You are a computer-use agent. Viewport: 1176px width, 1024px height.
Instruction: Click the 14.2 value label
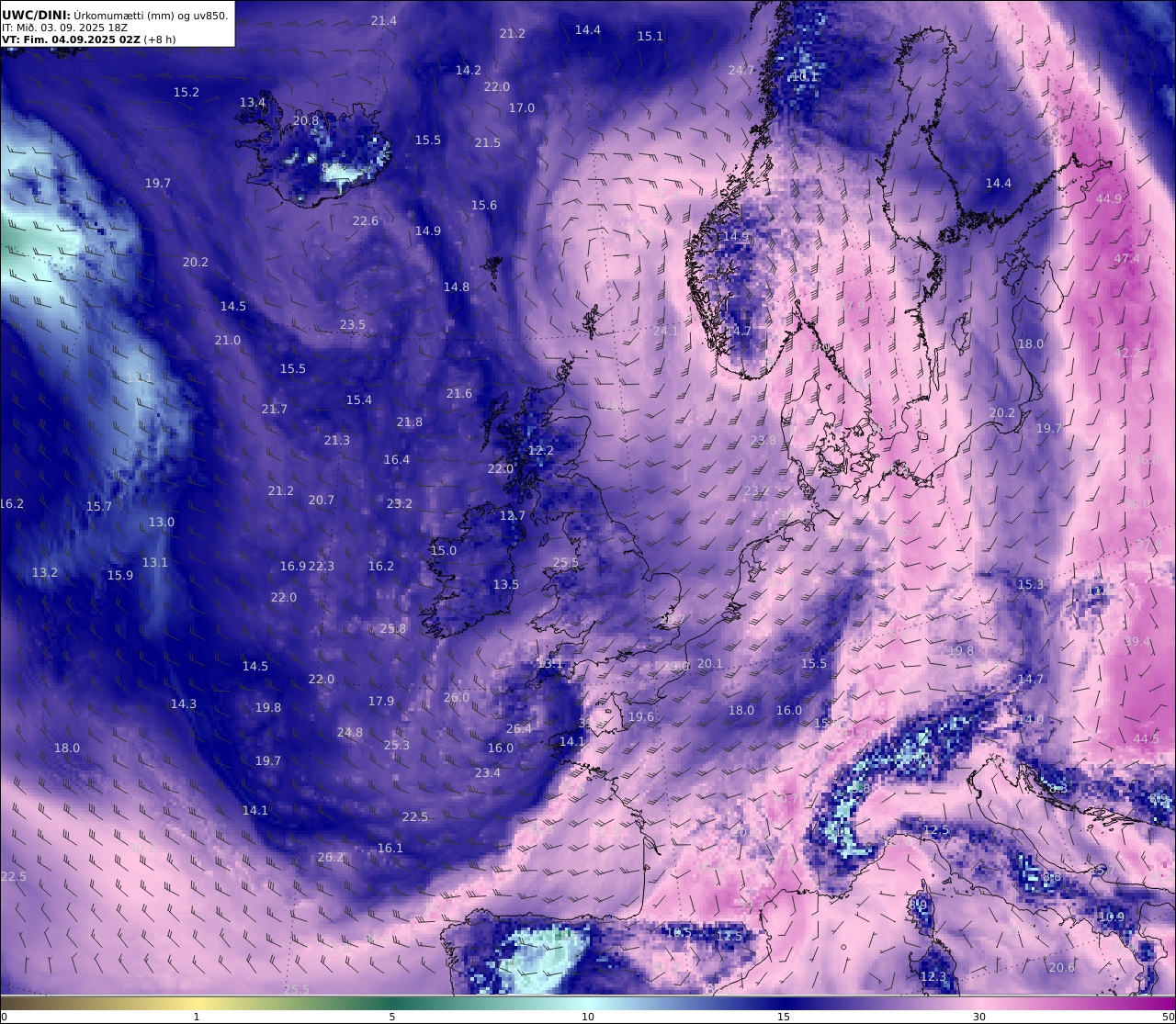(x=469, y=70)
